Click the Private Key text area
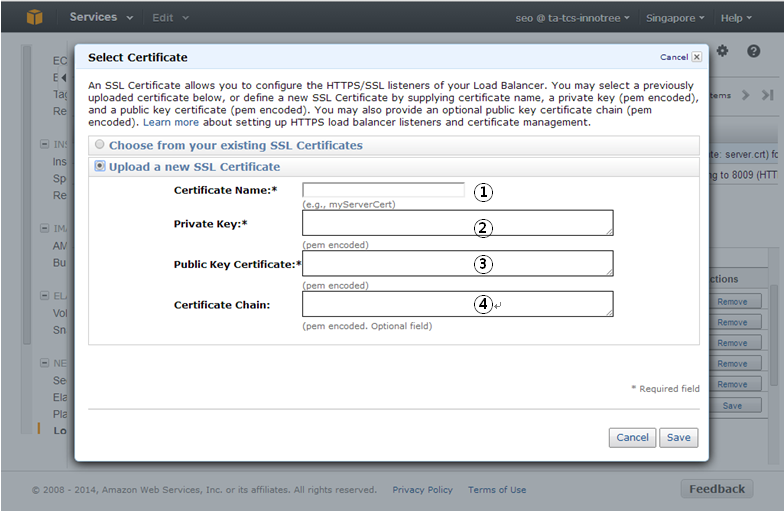784x511 pixels. point(458,223)
